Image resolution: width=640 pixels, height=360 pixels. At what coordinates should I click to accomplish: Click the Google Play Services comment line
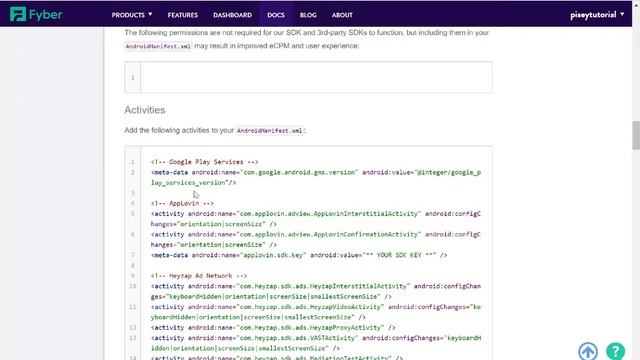(204, 162)
